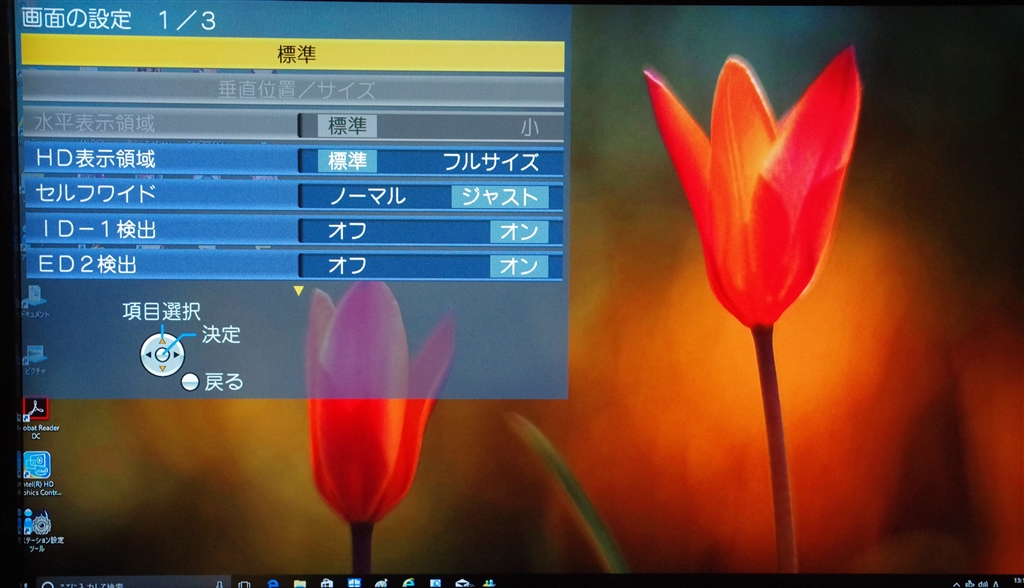This screenshot has height=588, width=1024.
Task: Set セルフワイド to ジャスト
Action: pyautogui.click(x=500, y=197)
